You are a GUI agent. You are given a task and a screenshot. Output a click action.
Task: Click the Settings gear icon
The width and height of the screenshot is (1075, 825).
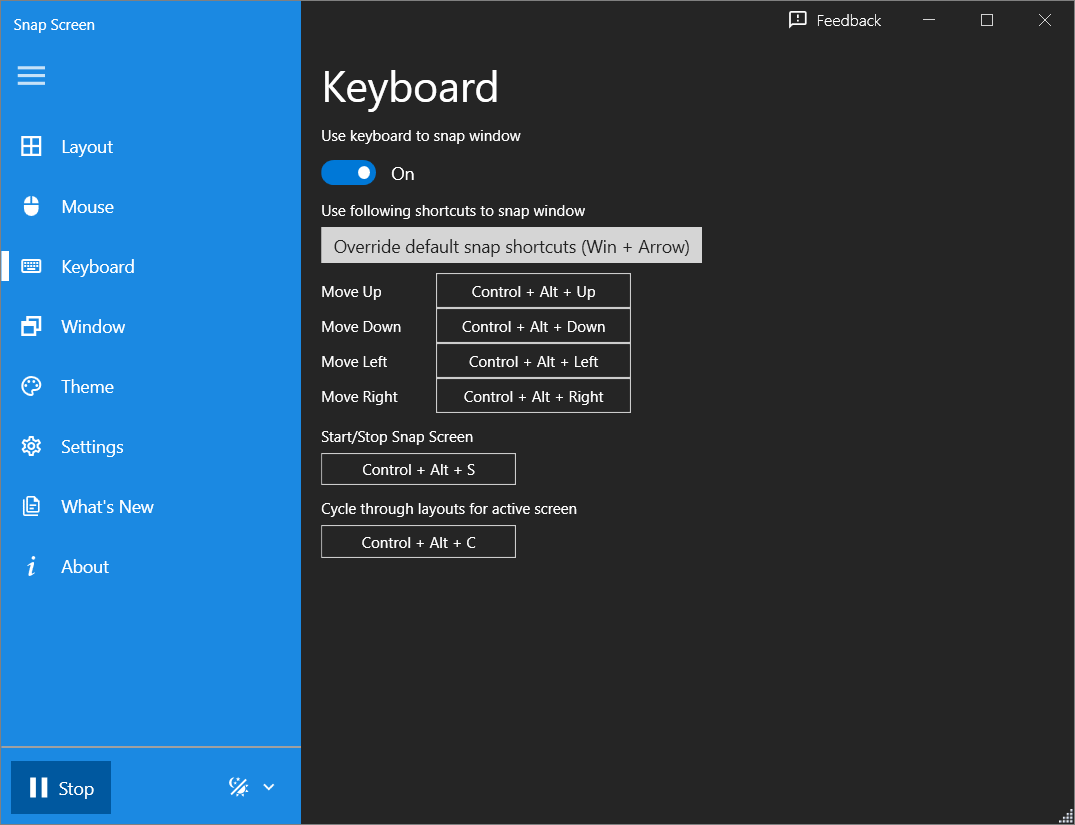pyautogui.click(x=31, y=446)
